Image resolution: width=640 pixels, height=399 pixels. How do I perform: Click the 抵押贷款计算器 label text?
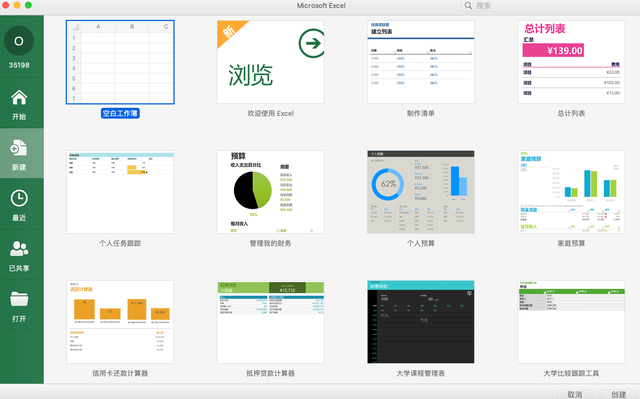(271, 373)
